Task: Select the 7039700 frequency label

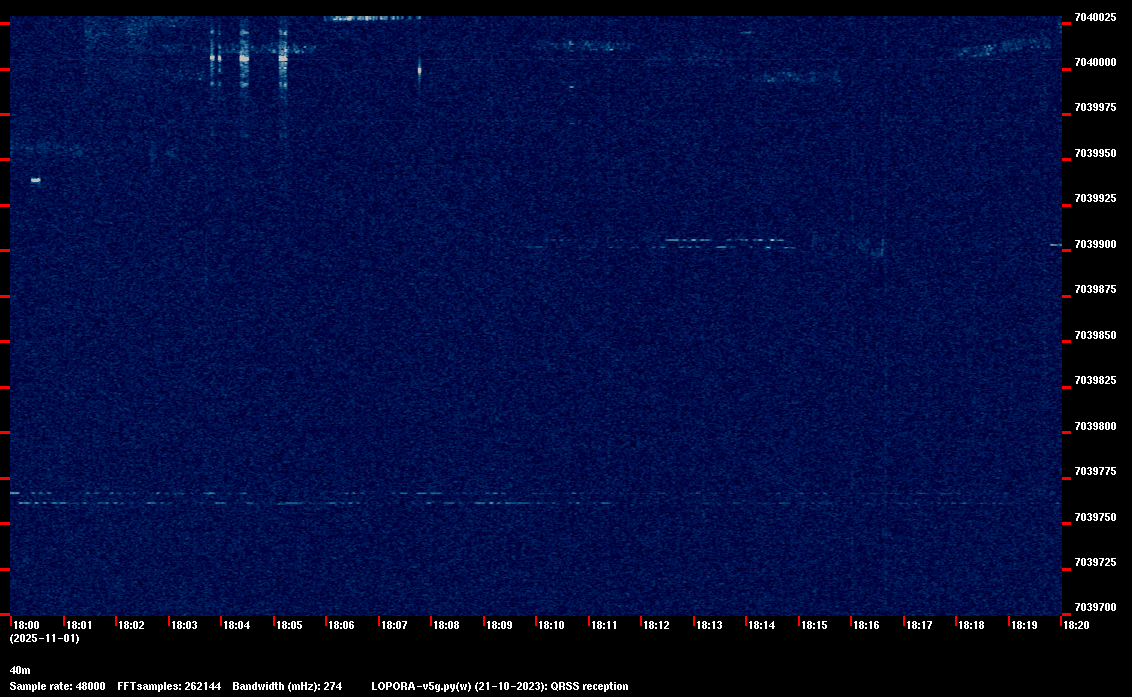Action: point(1095,608)
